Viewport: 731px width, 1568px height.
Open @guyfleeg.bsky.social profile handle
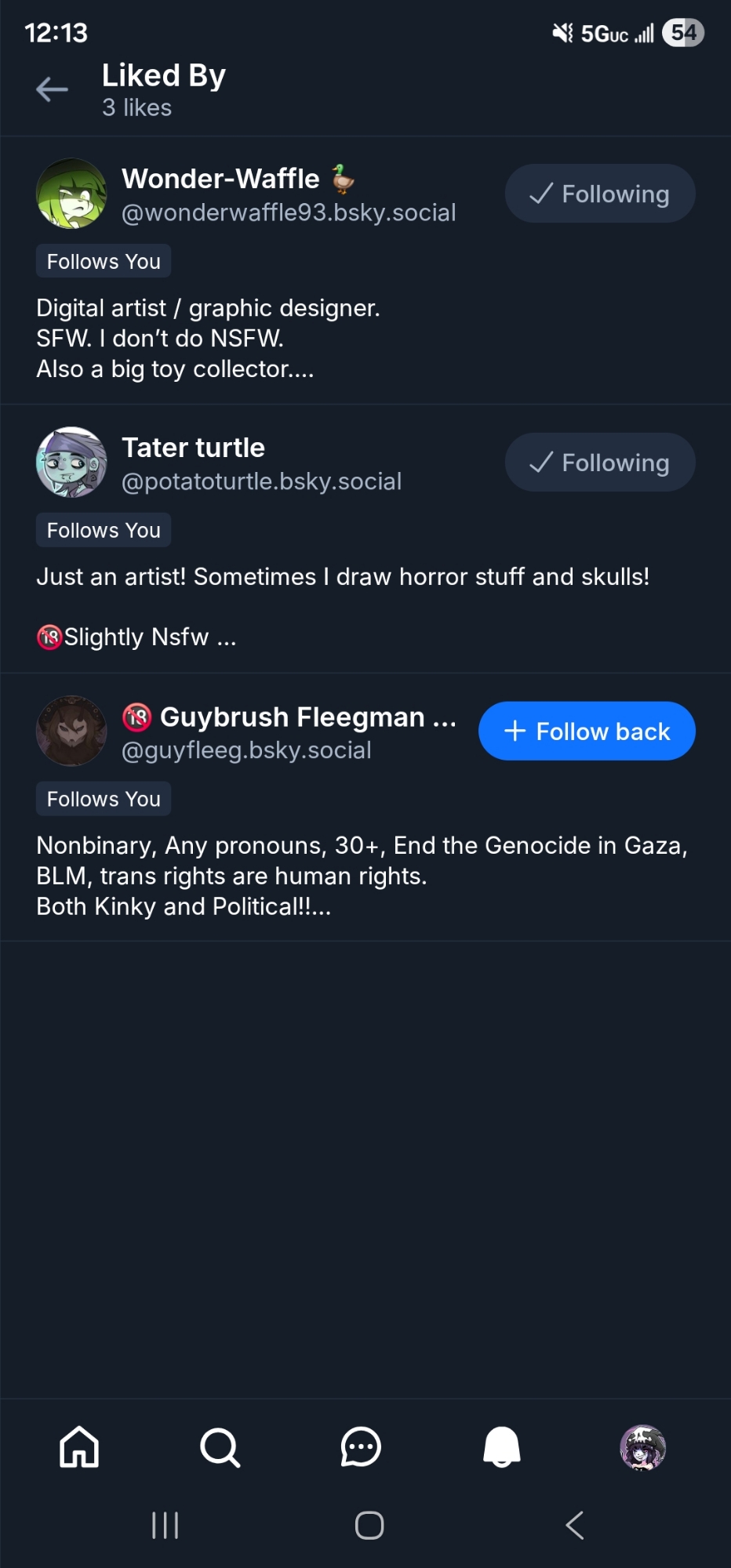coord(246,750)
